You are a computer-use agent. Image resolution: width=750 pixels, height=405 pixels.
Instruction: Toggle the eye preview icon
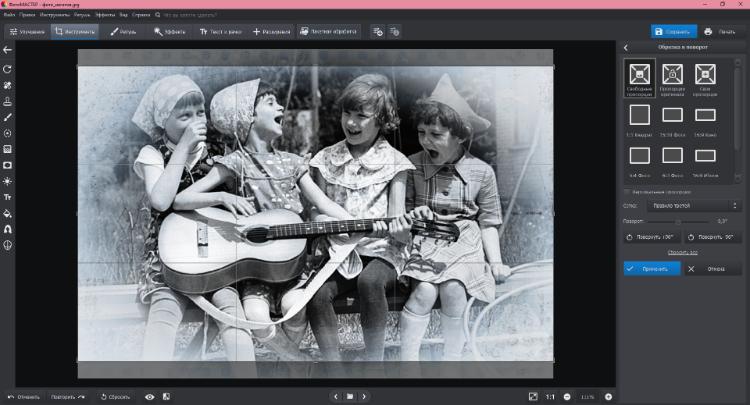tap(149, 397)
